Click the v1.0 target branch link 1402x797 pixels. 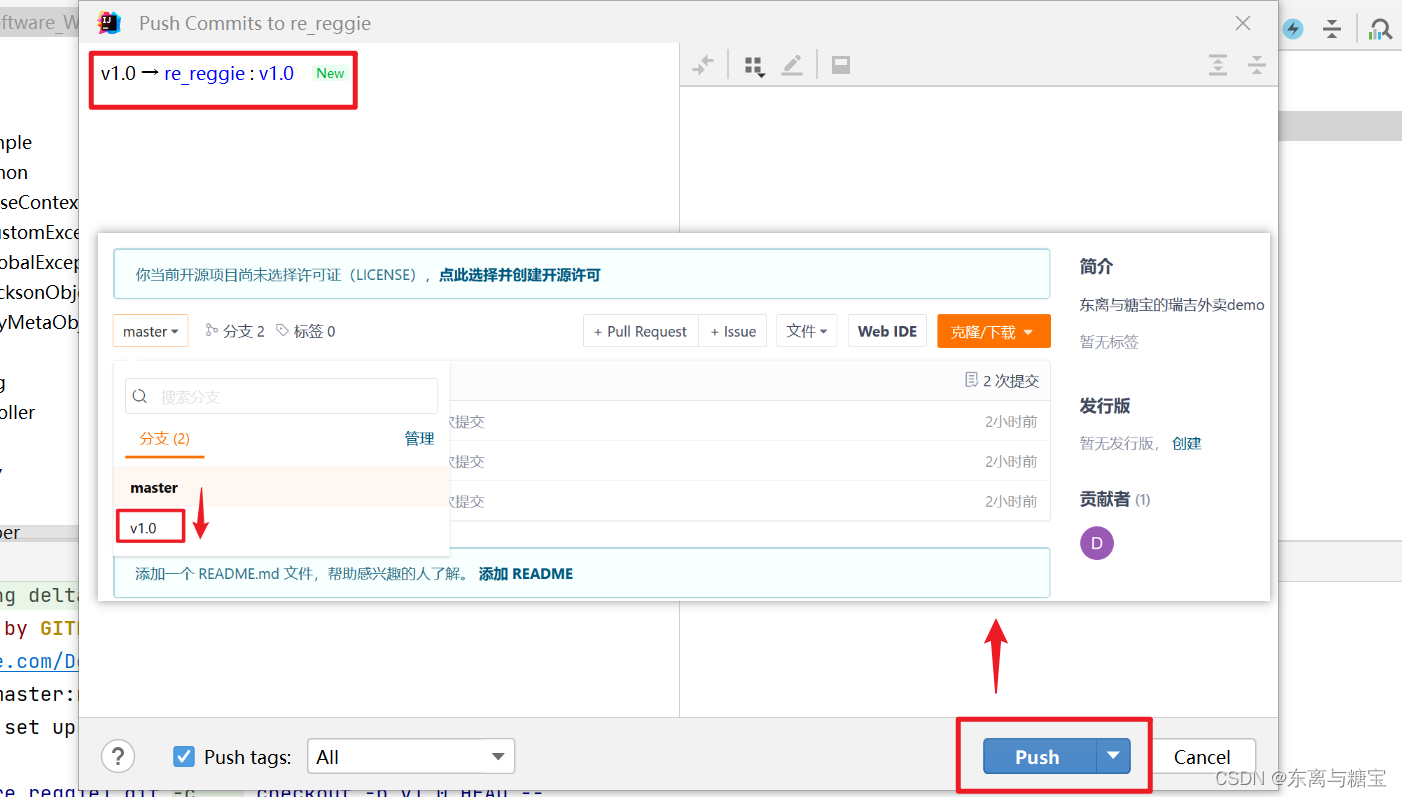[x=276, y=73]
